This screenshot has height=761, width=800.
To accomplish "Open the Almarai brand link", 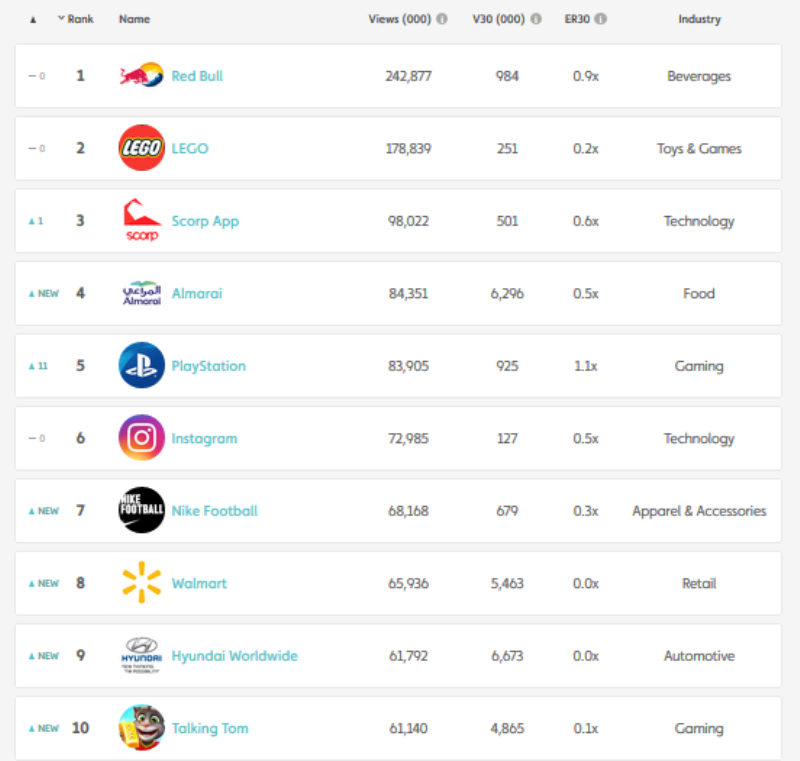I will pyautogui.click(x=197, y=294).
